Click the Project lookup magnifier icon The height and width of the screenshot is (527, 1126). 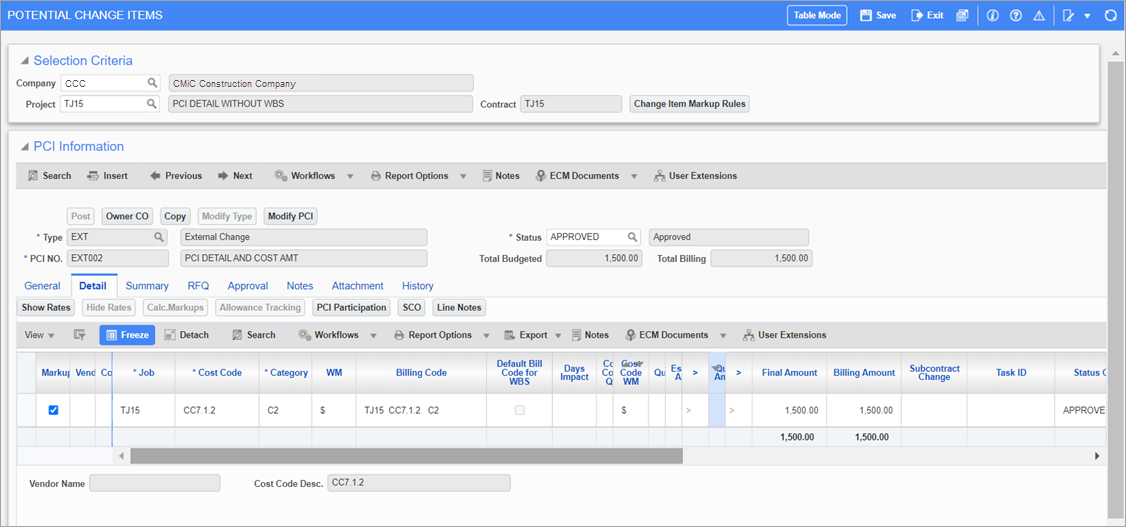(x=152, y=104)
